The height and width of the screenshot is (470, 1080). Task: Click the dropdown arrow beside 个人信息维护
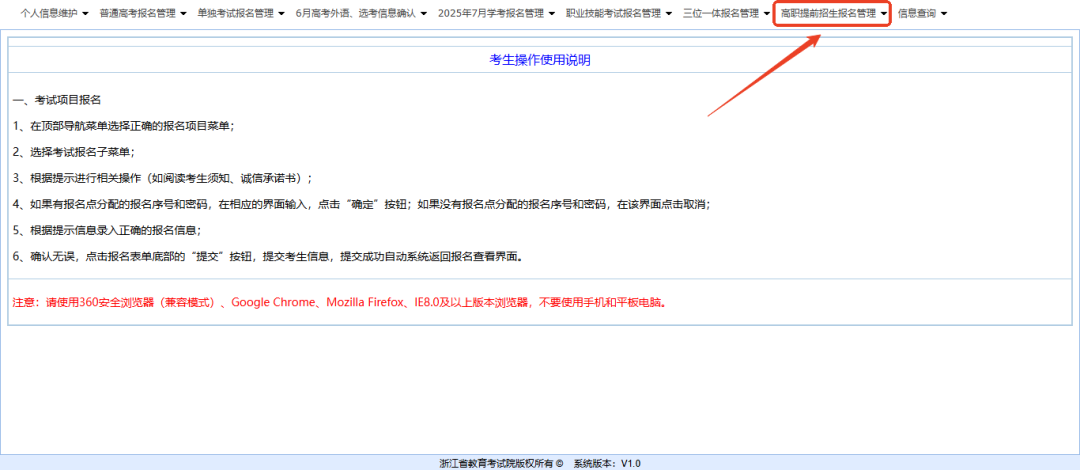coord(86,14)
